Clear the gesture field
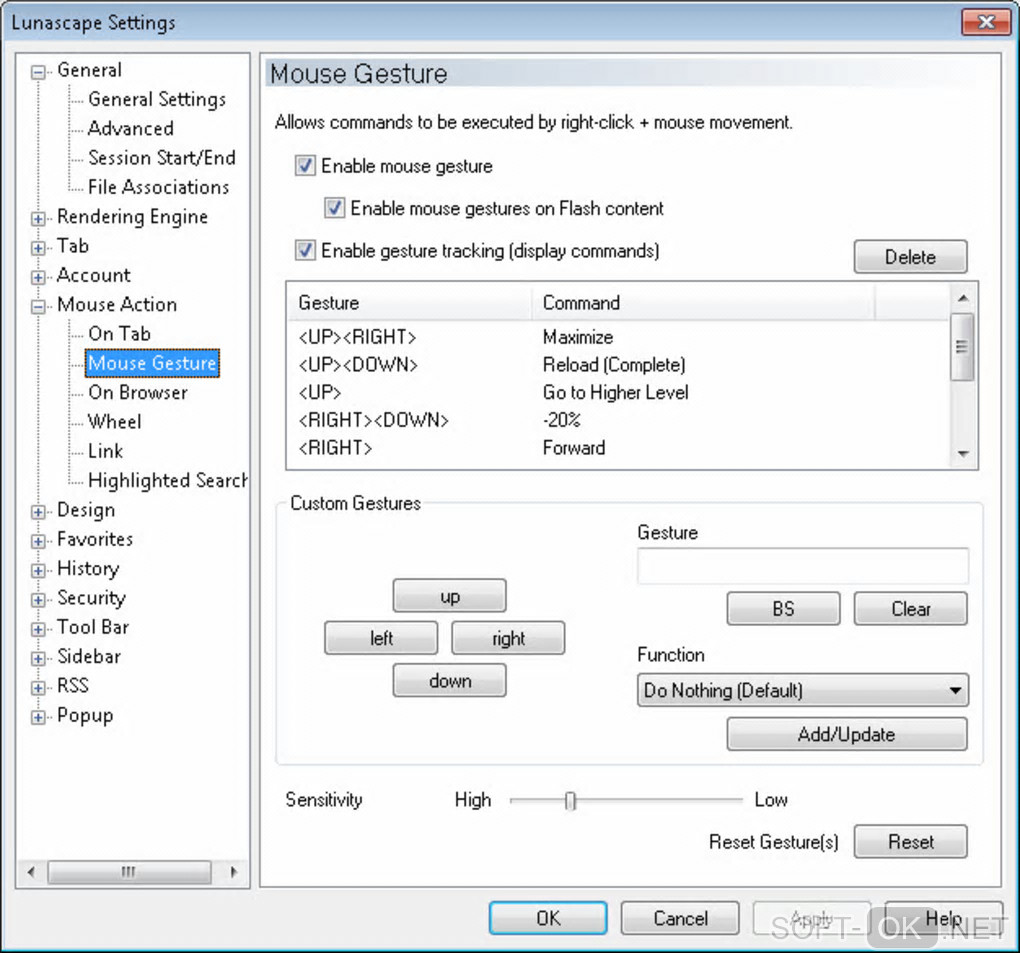The width and height of the screenshot is (1020, 953). (910, 609)
